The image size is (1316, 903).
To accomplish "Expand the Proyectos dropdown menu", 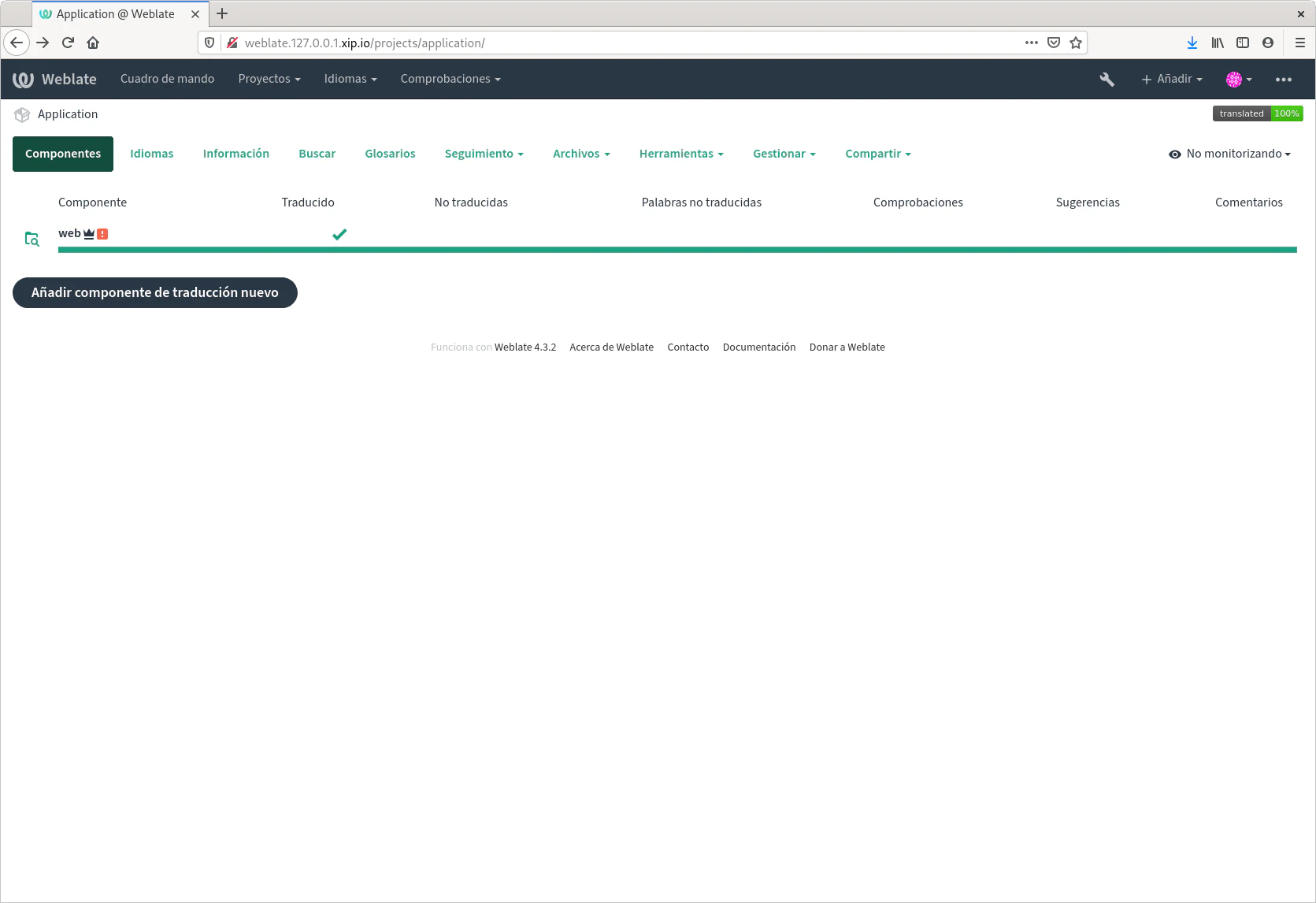I will [x=269, y=80].
